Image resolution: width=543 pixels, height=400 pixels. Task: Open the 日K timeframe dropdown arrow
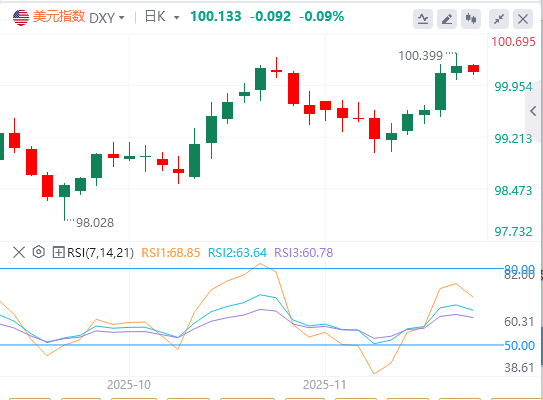[x=177, y=17]
